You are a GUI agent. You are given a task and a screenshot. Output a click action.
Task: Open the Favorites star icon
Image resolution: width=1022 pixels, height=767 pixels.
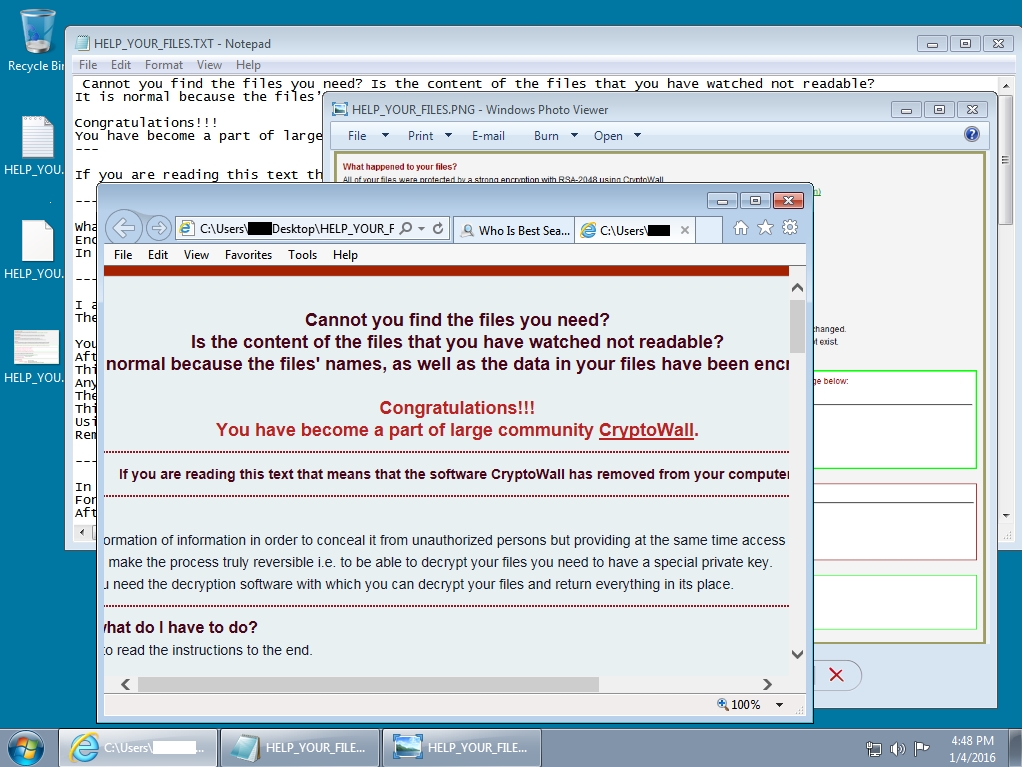pyautogui.click(x=765, y=228)
